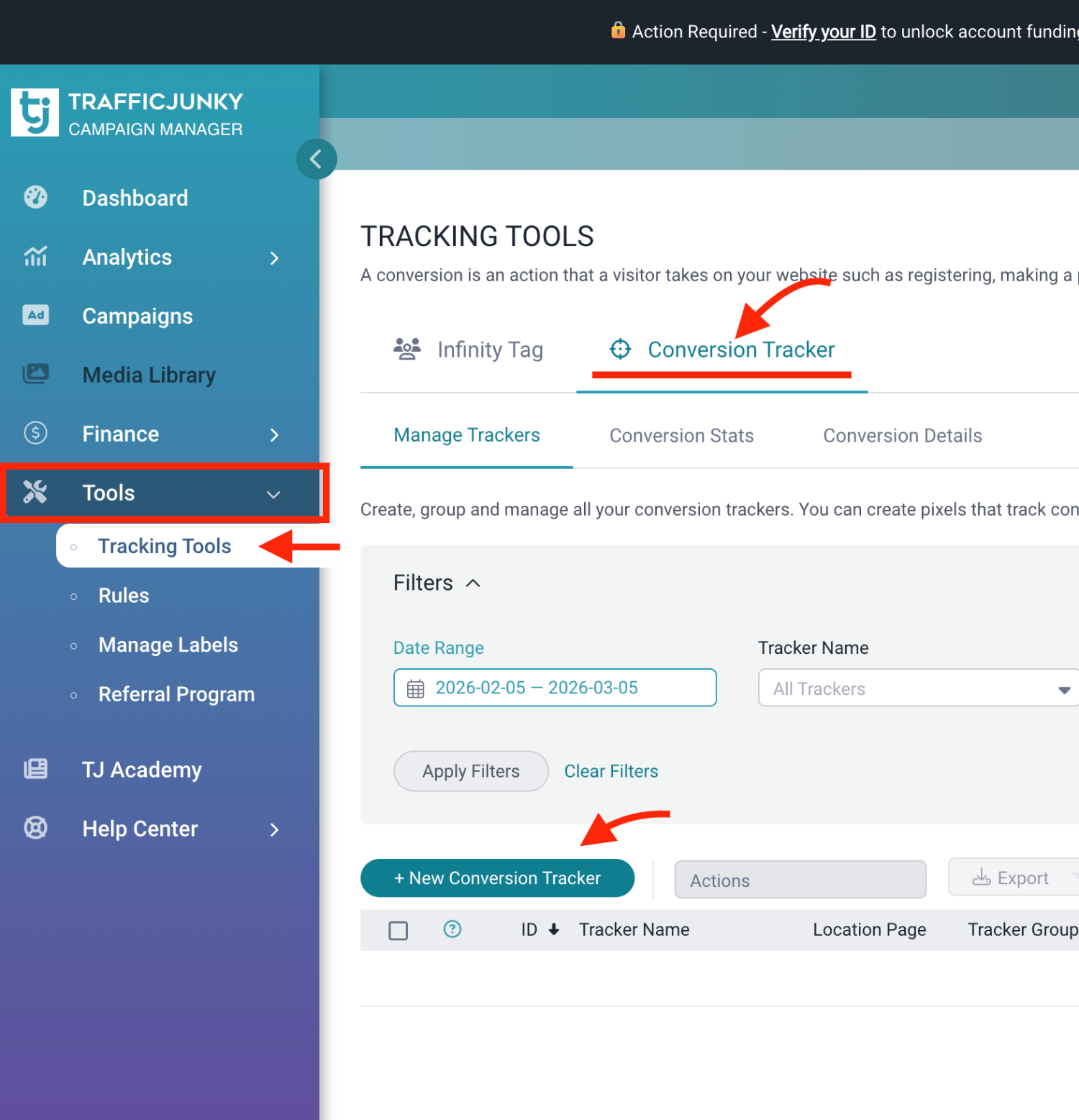This screenshot has width=1079, height=1120.
Task: Click the Export button
Action: point(1014,878)
